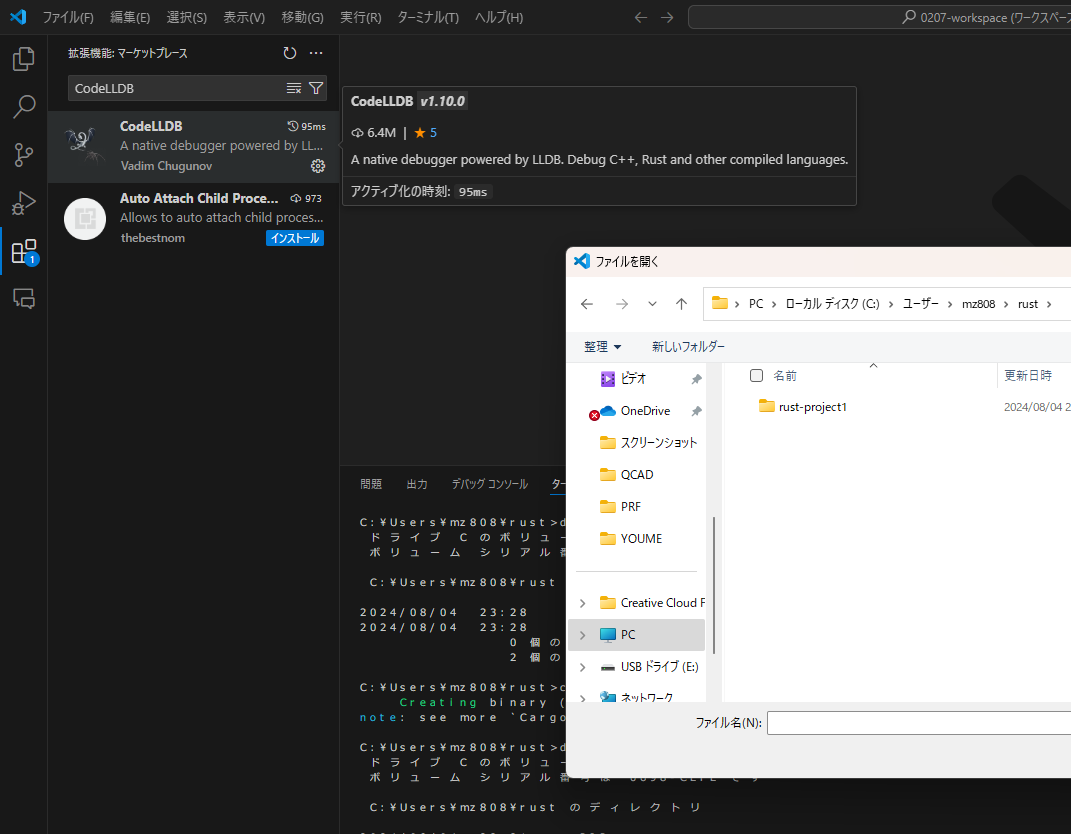The height and width of the screenshot is (834, 1071).
Task: Expand the PC tree node
Action: pyautogui.click(x=583, y=635)
